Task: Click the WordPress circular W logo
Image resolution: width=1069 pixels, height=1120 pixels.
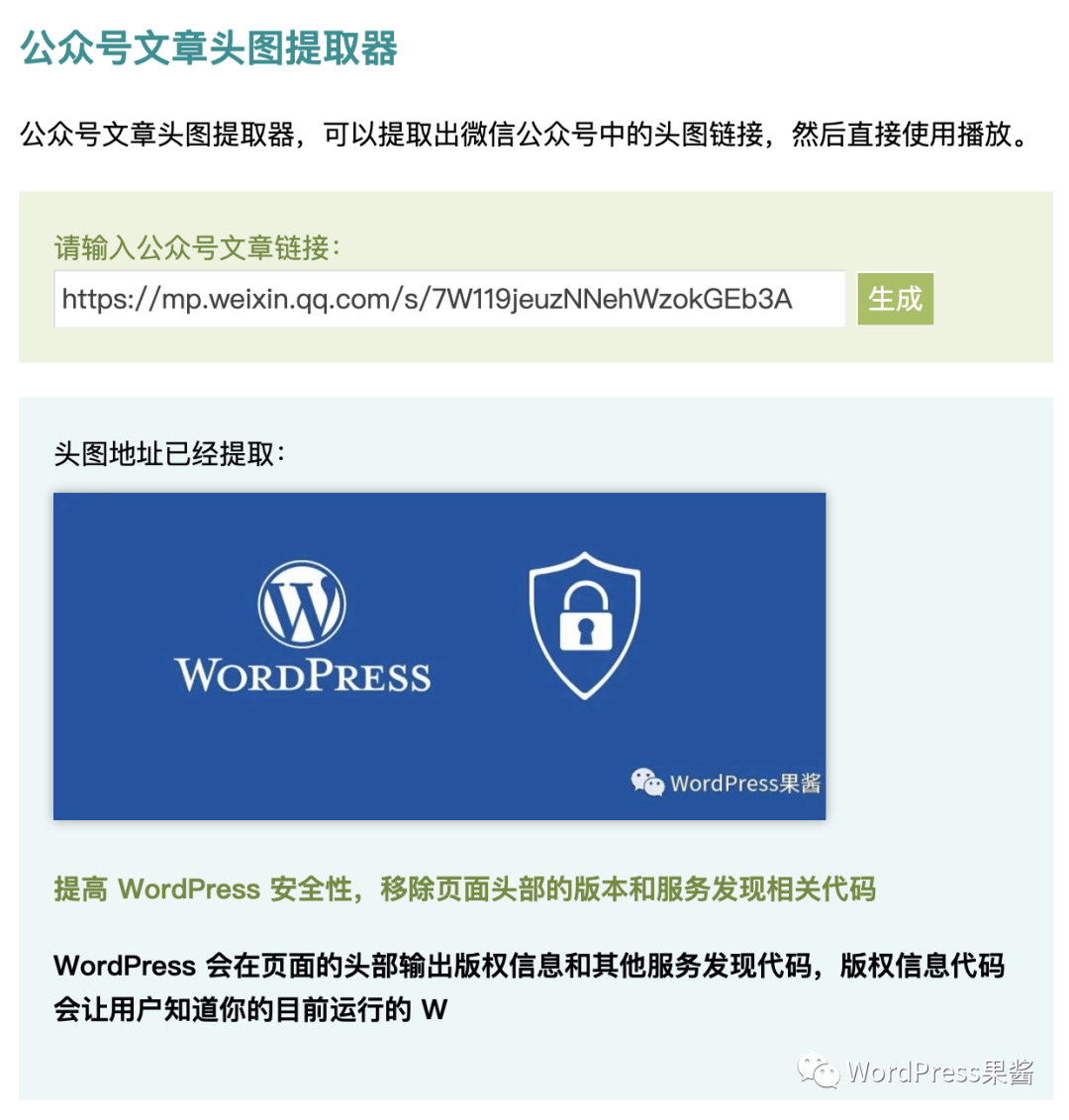Action: pyautogui.click(x=302, y=605)
